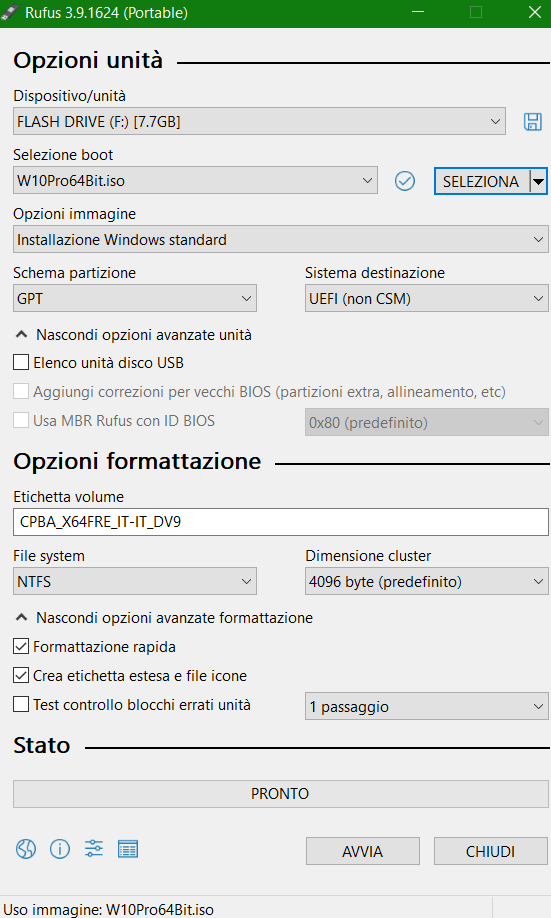551x918 pixels.
Task: Open the File system NTFS dropdown
Action: pos(135,581)
